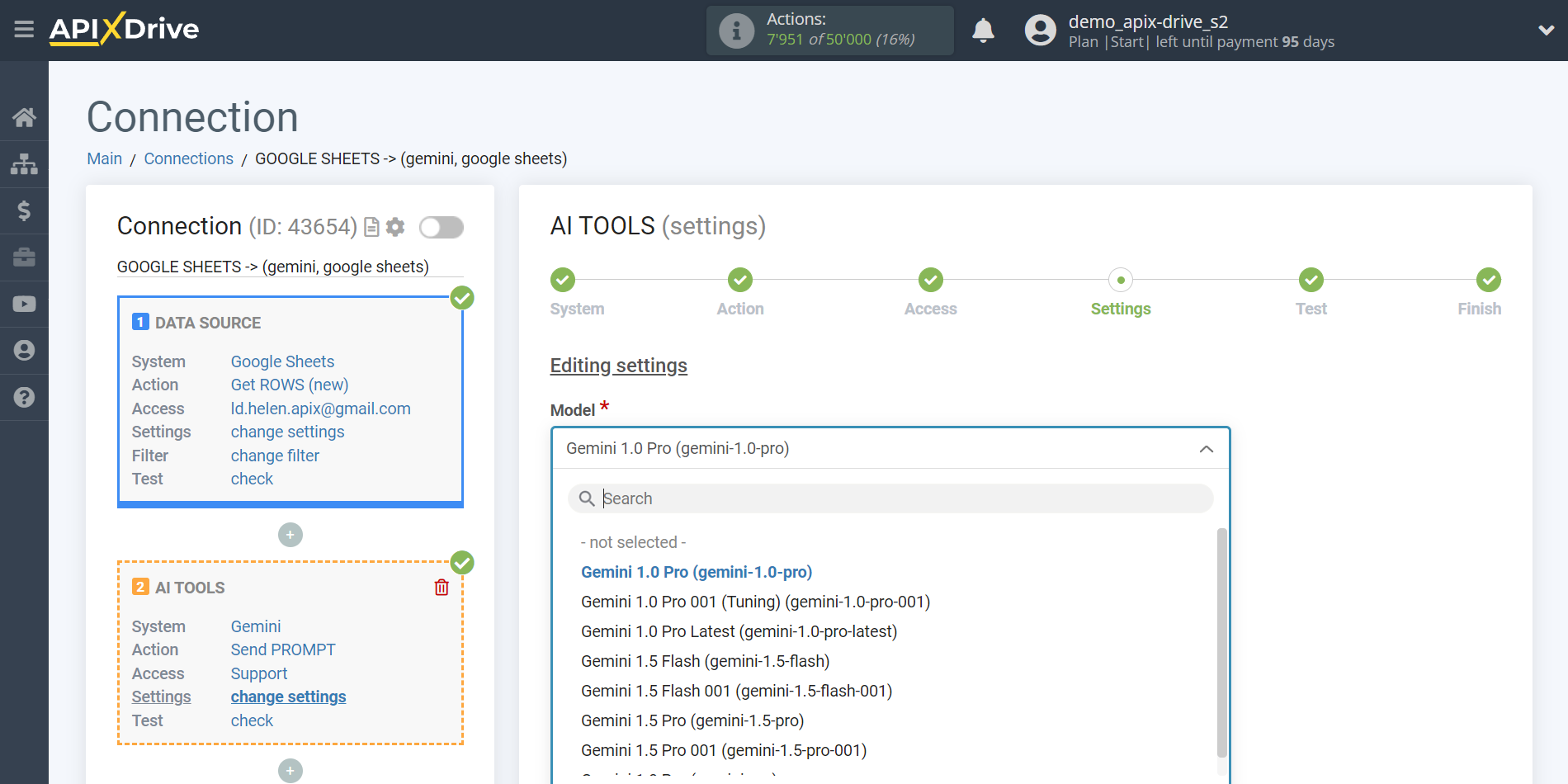Go to the Finish wizard step
The width and height of the screenshot is (1568, 784).
[x=1489, y=280]
